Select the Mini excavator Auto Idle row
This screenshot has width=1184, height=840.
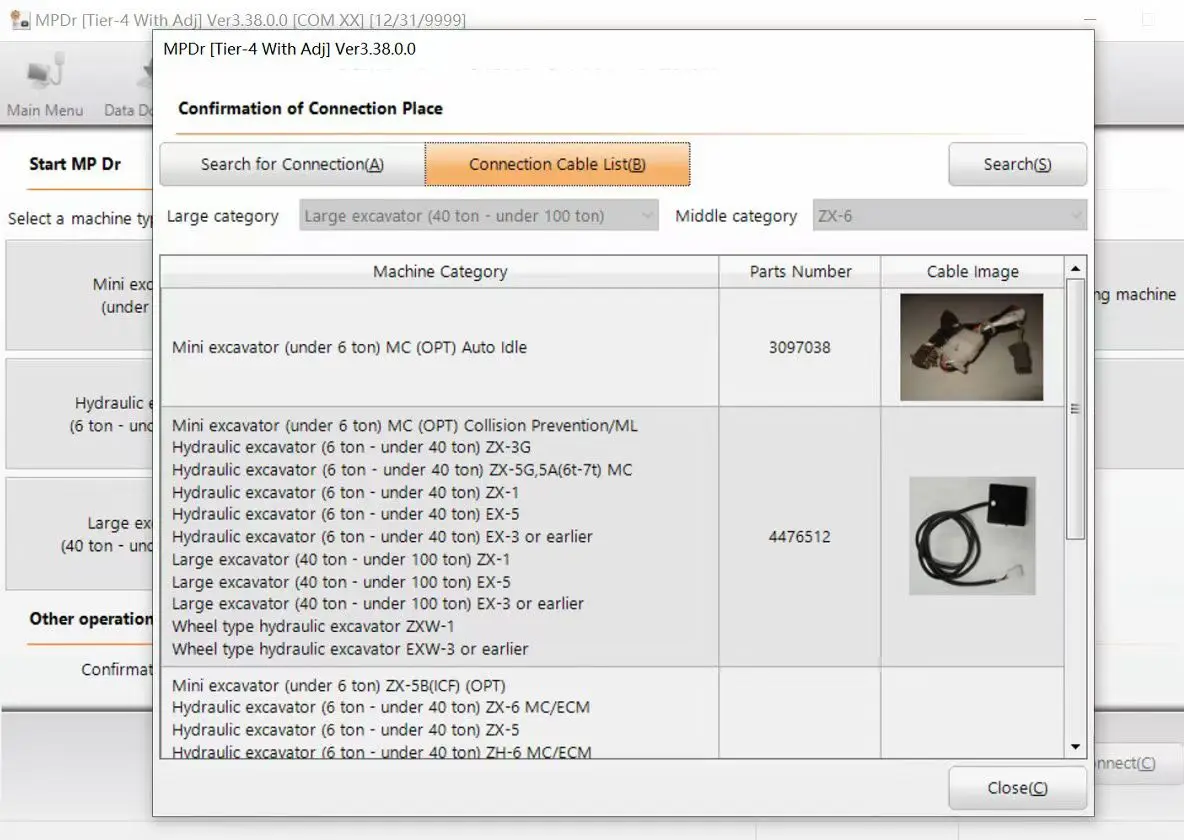click(x=439, y=348)
